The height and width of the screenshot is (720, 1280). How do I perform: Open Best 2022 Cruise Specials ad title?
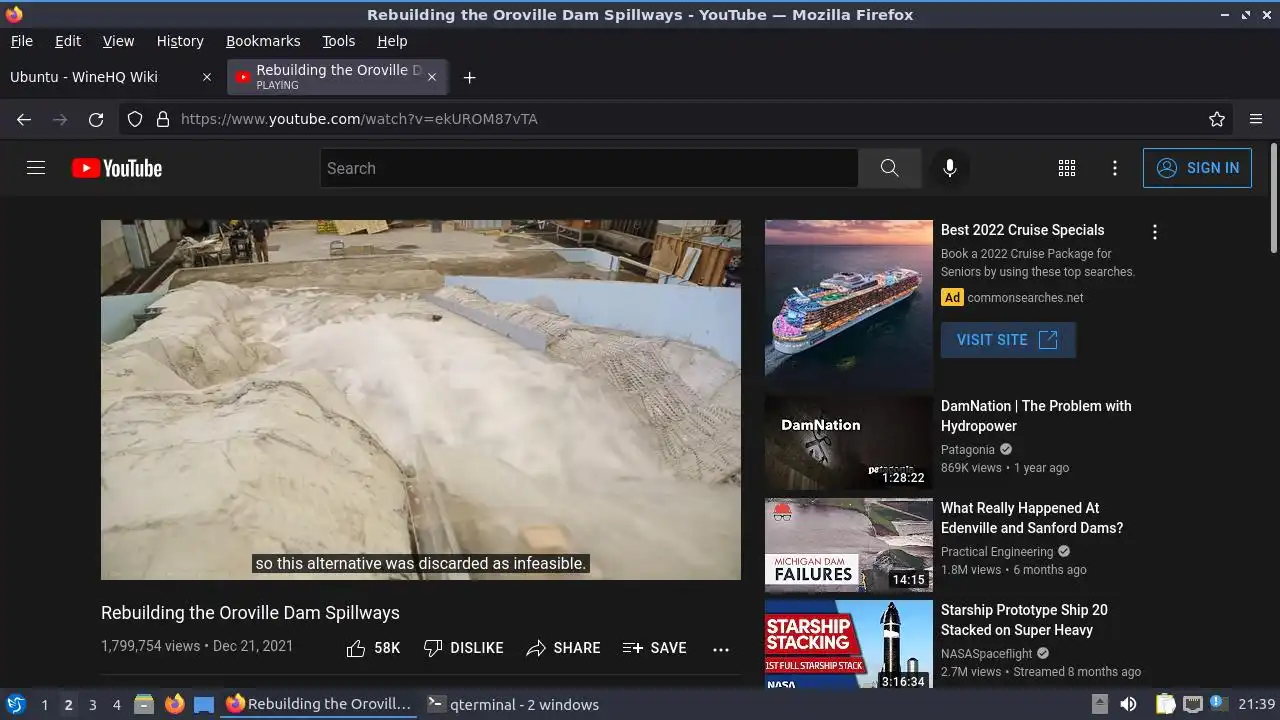tap(1022, 230)
